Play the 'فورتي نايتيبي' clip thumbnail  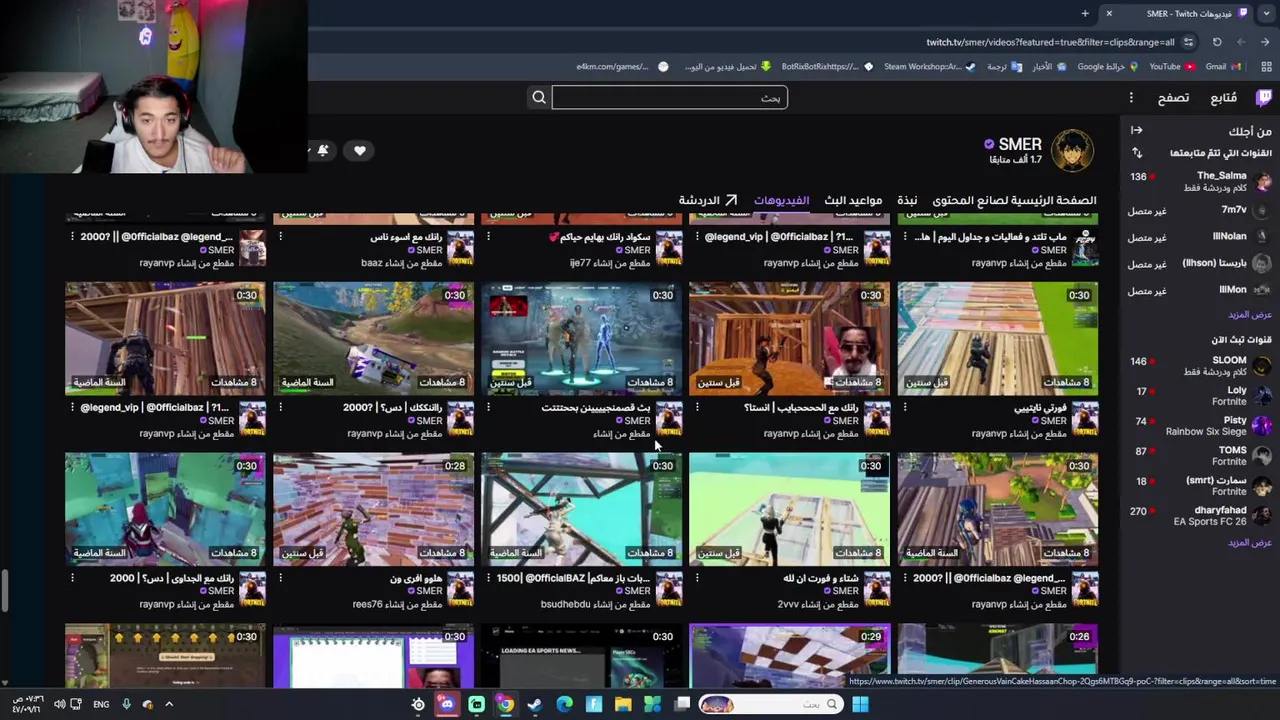[997, 339]
